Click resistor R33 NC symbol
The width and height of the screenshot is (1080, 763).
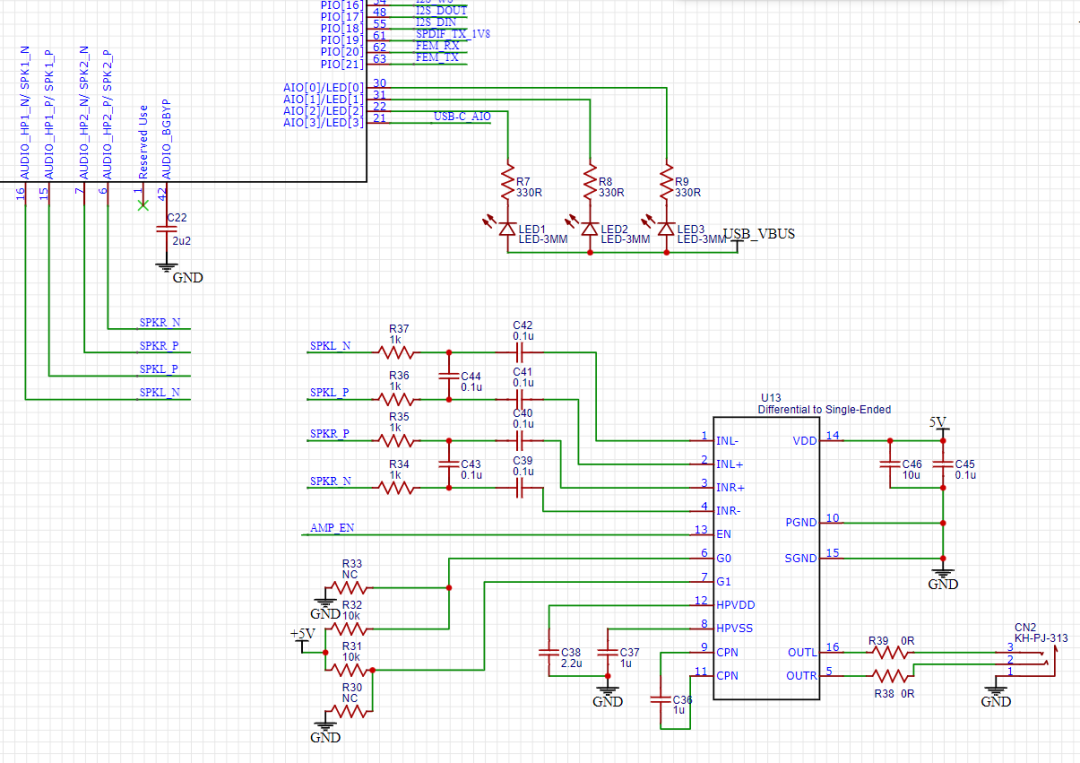[349, 588]
